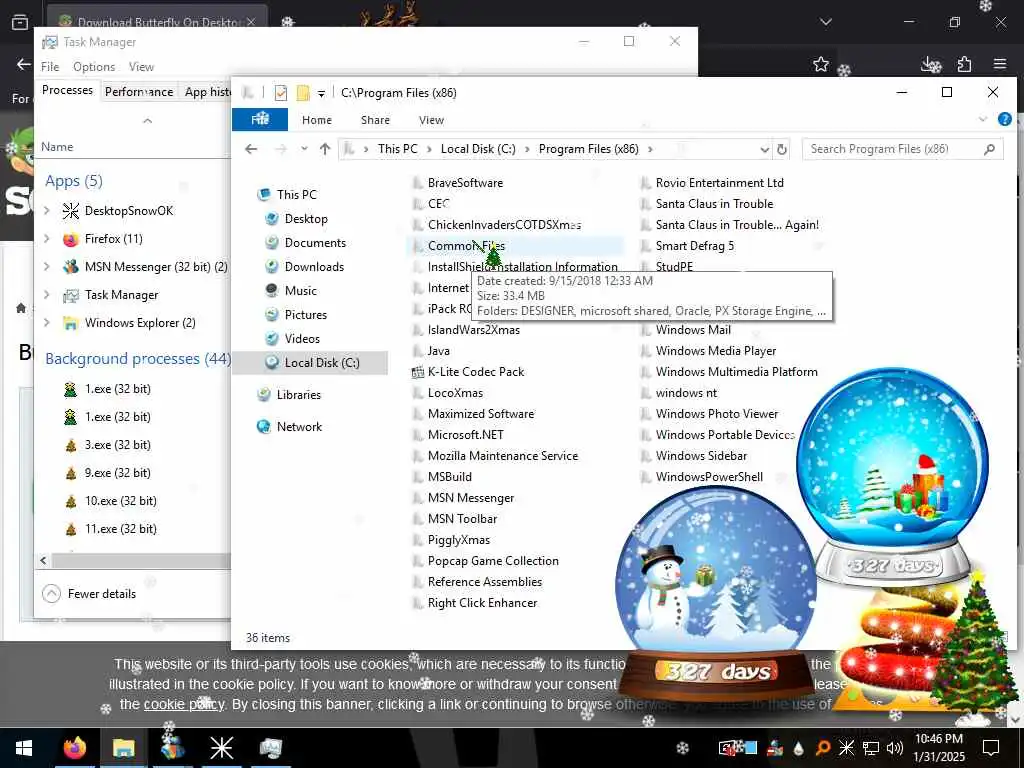Viewport: 1024px width, 768px height.
Task: Open the Share ribbon tab in File Explorer
Action: pos(376,120)
